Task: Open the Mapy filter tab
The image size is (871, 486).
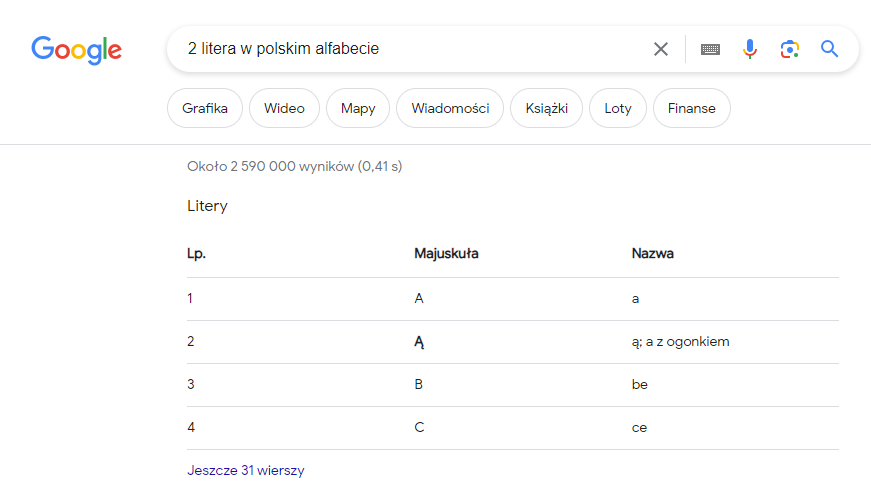Action: pos(358,109)
